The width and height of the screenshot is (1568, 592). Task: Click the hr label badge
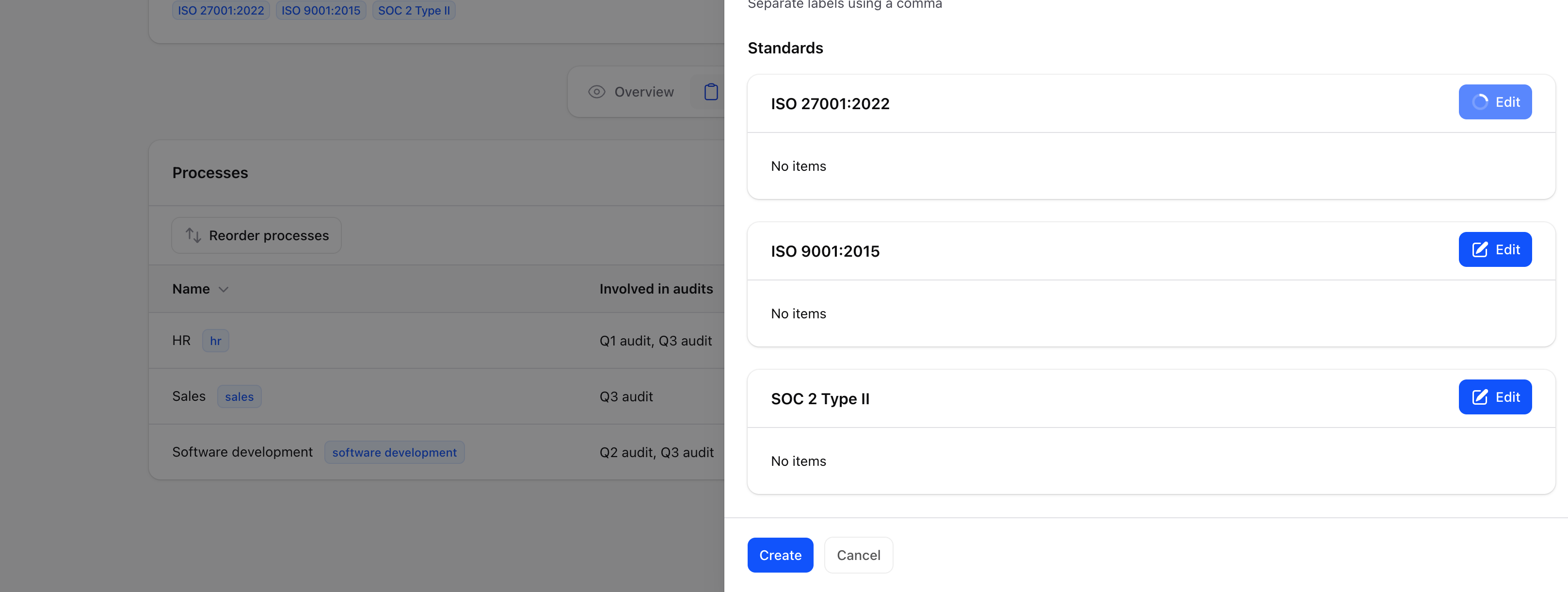[215, 341]
